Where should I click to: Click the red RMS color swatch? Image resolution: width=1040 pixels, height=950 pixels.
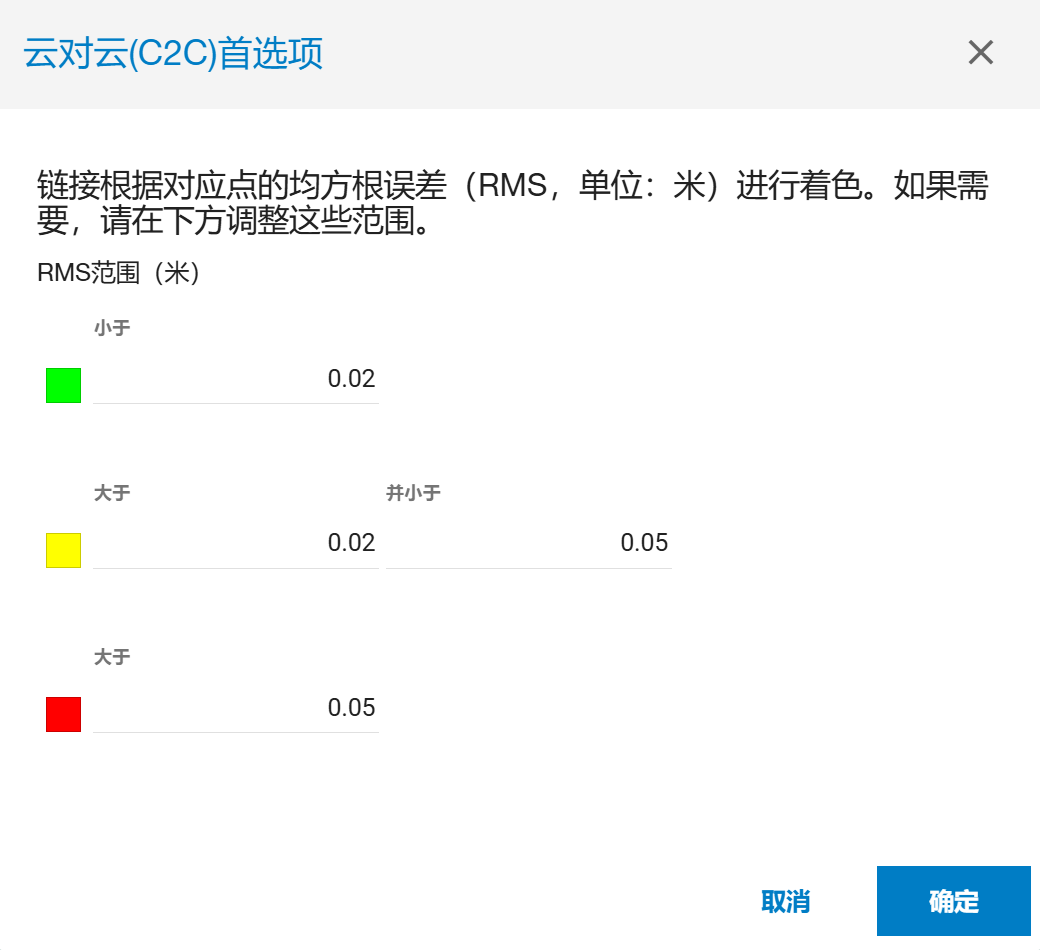[63, 714]
